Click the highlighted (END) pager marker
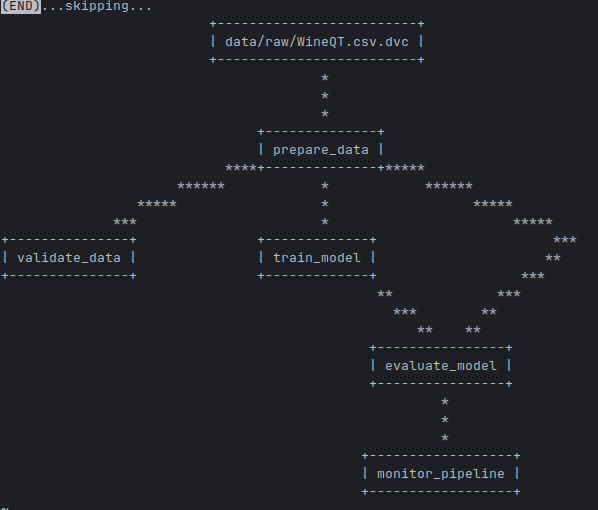Screen dimensions: 598x510 [21, 6]
